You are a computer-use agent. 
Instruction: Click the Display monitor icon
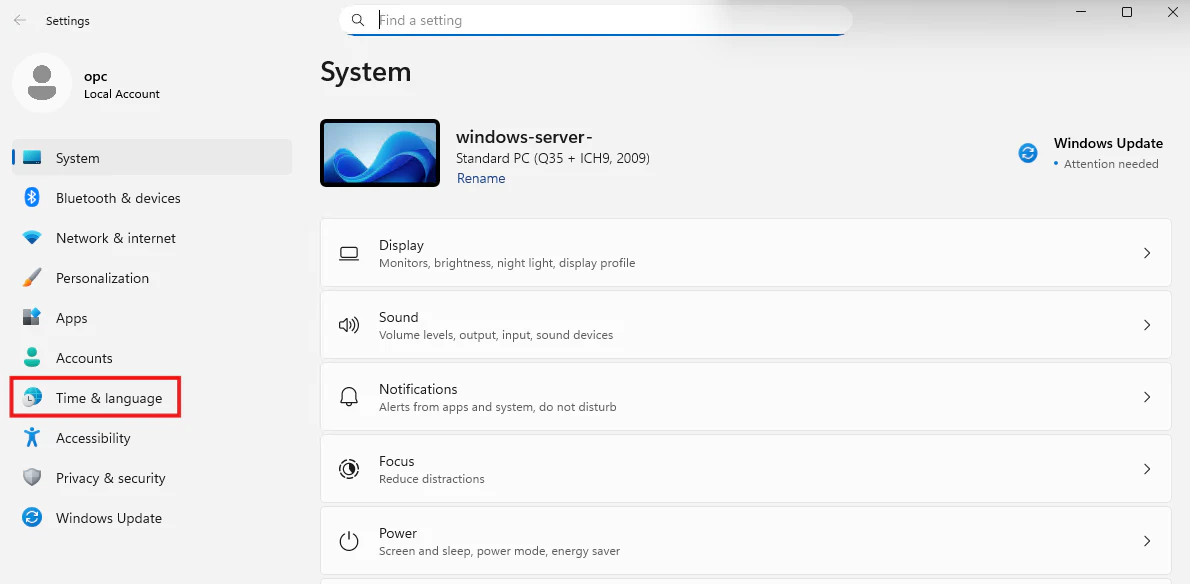349,253
